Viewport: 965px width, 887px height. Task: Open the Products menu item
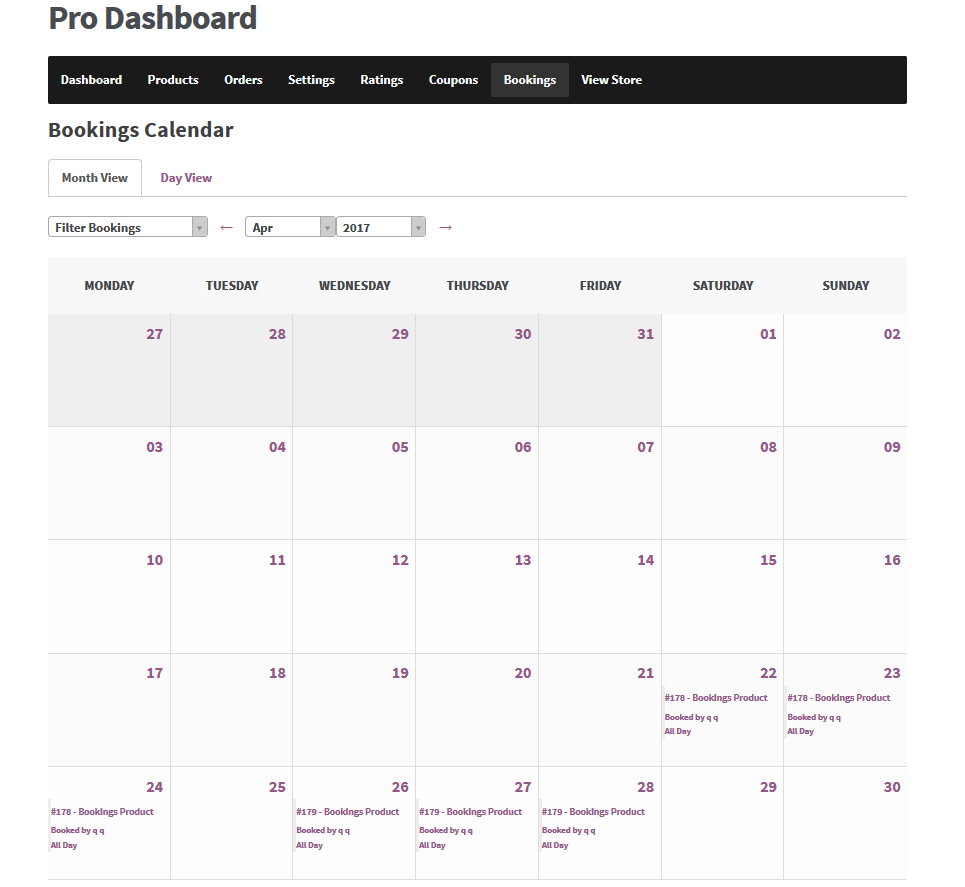173,80
